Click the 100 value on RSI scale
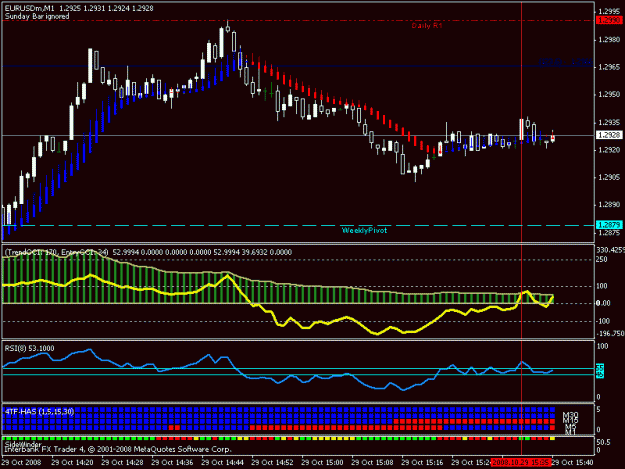Image resolution: width=625 pixels, height=469 pixels. tap(602, 346)
